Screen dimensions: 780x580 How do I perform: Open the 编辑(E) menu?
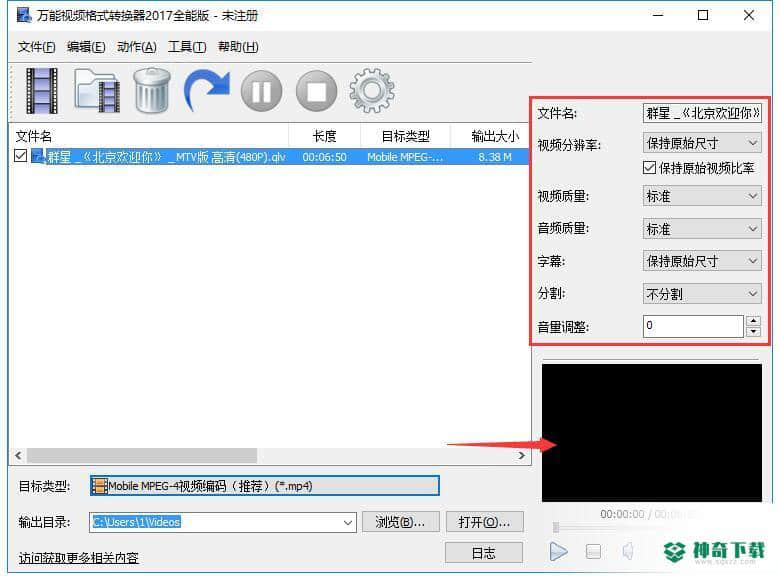tap(86, 47)
